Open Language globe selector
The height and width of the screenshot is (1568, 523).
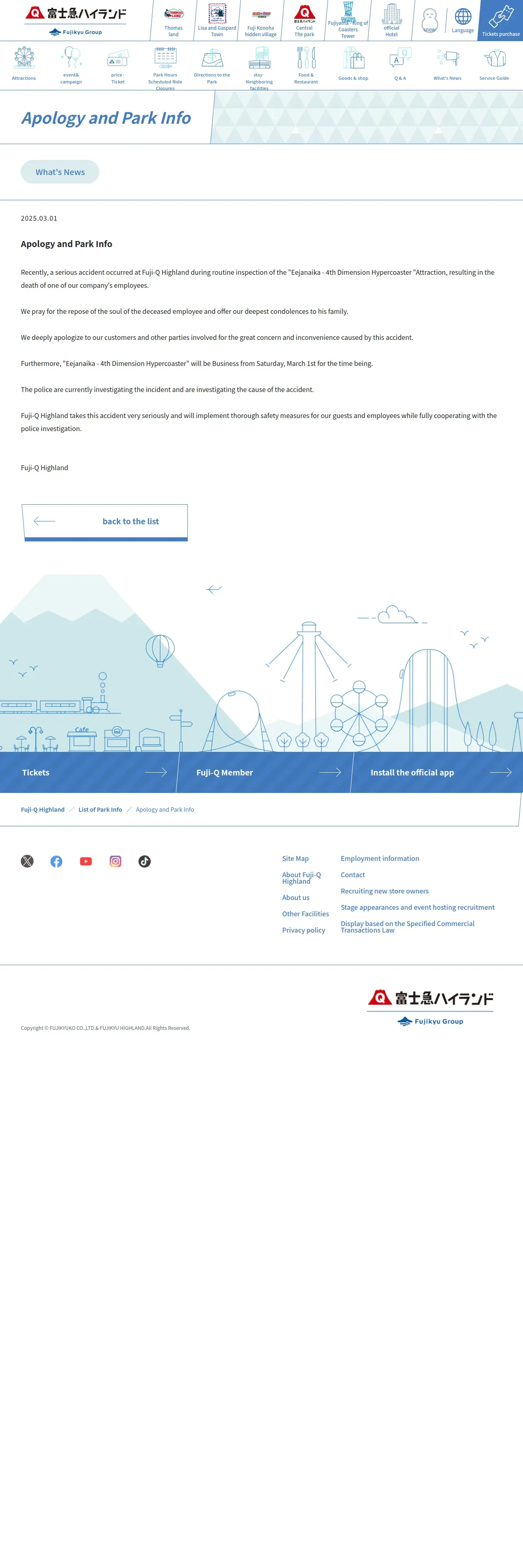pos(463,21)
